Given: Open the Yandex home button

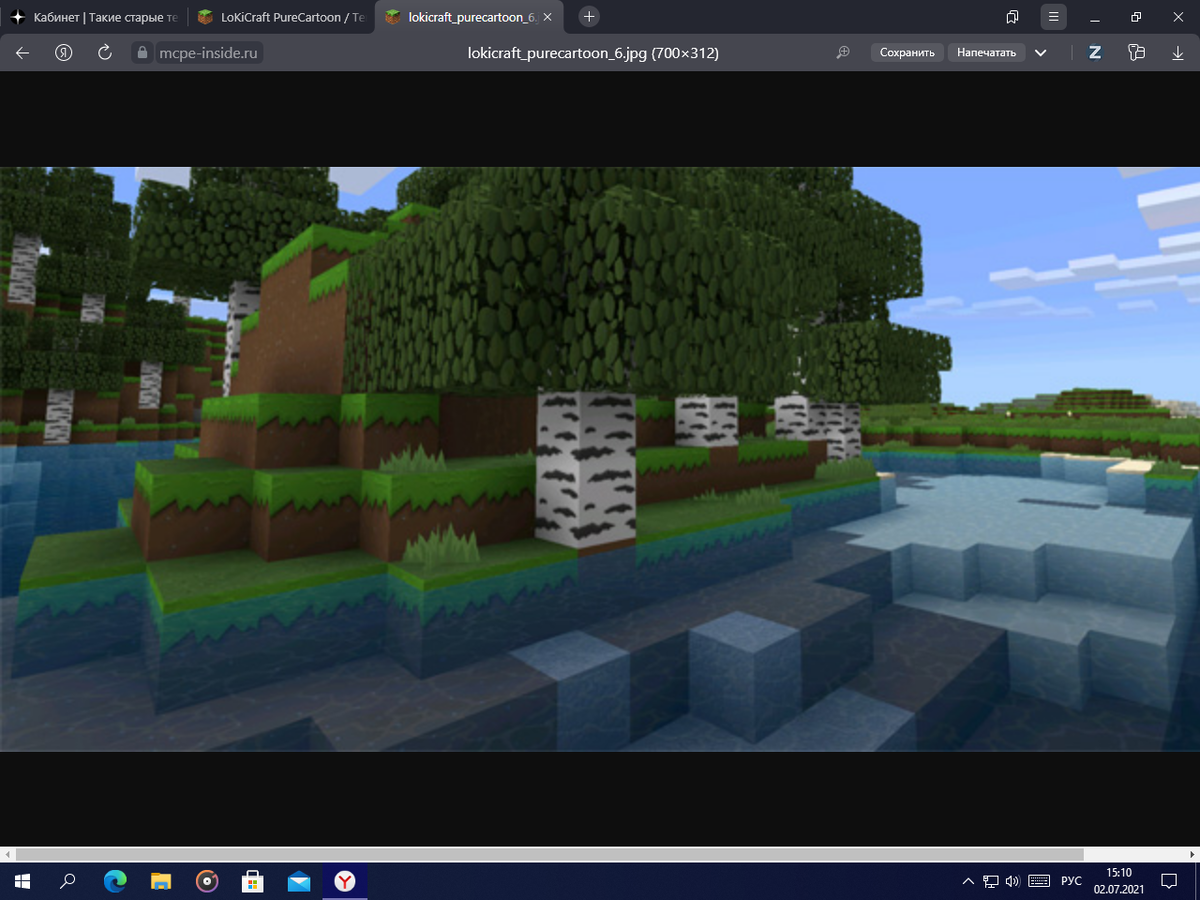Looking at the screenshot, I should pyautogui.click(x=65, y=53).
